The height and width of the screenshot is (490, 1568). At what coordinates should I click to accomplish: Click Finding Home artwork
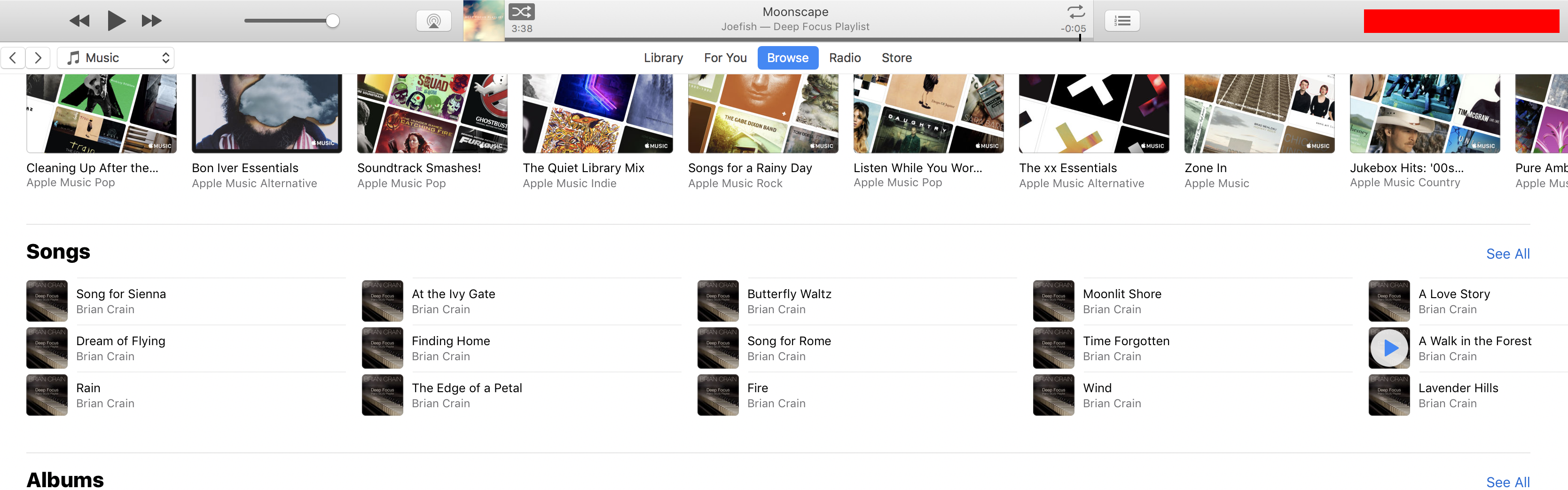pos(382,348)
